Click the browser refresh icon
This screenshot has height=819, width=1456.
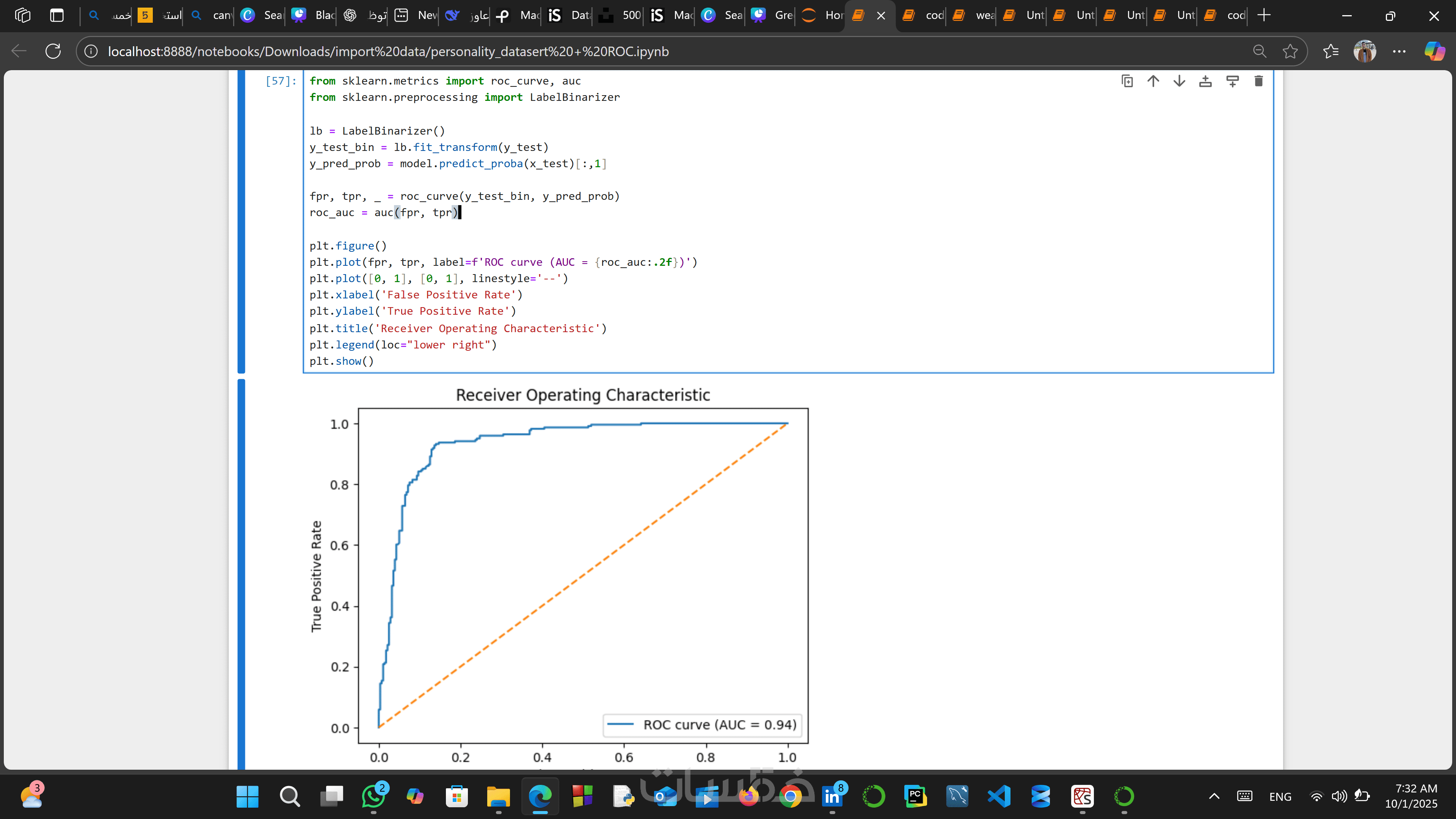click(x=53, y=52)
